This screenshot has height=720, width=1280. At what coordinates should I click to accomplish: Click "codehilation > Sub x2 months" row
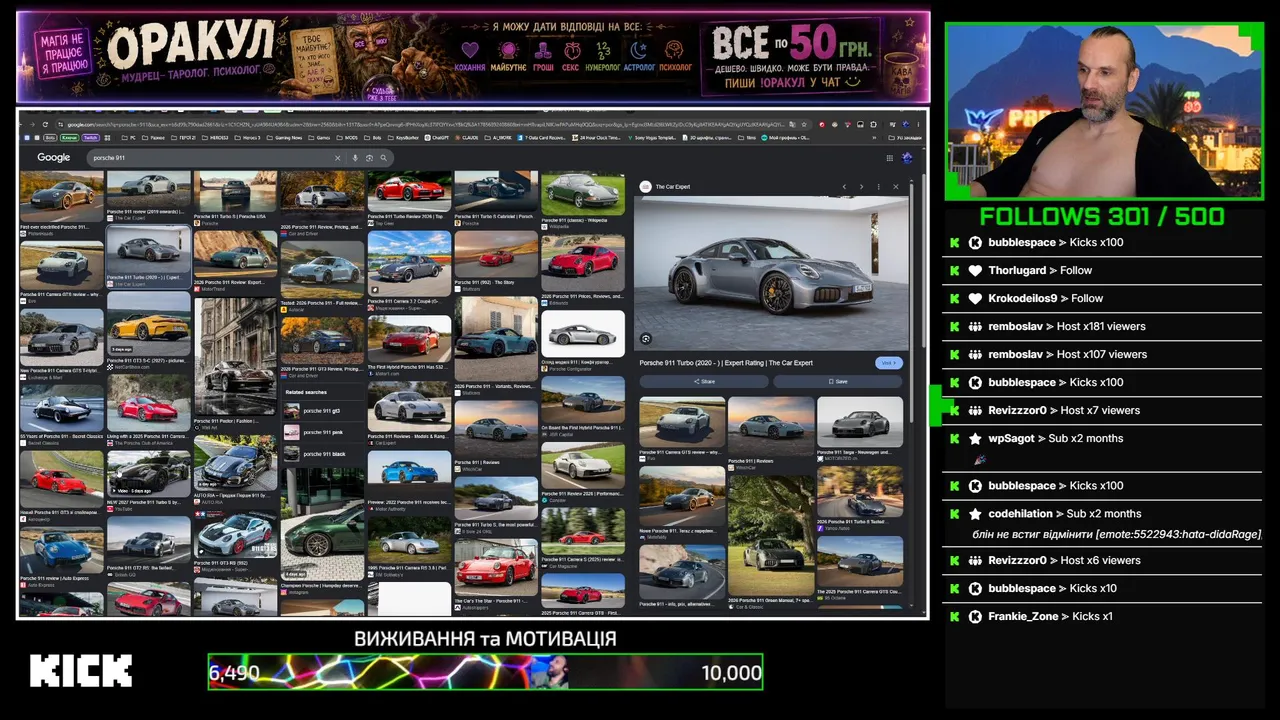coord(1102,523)
